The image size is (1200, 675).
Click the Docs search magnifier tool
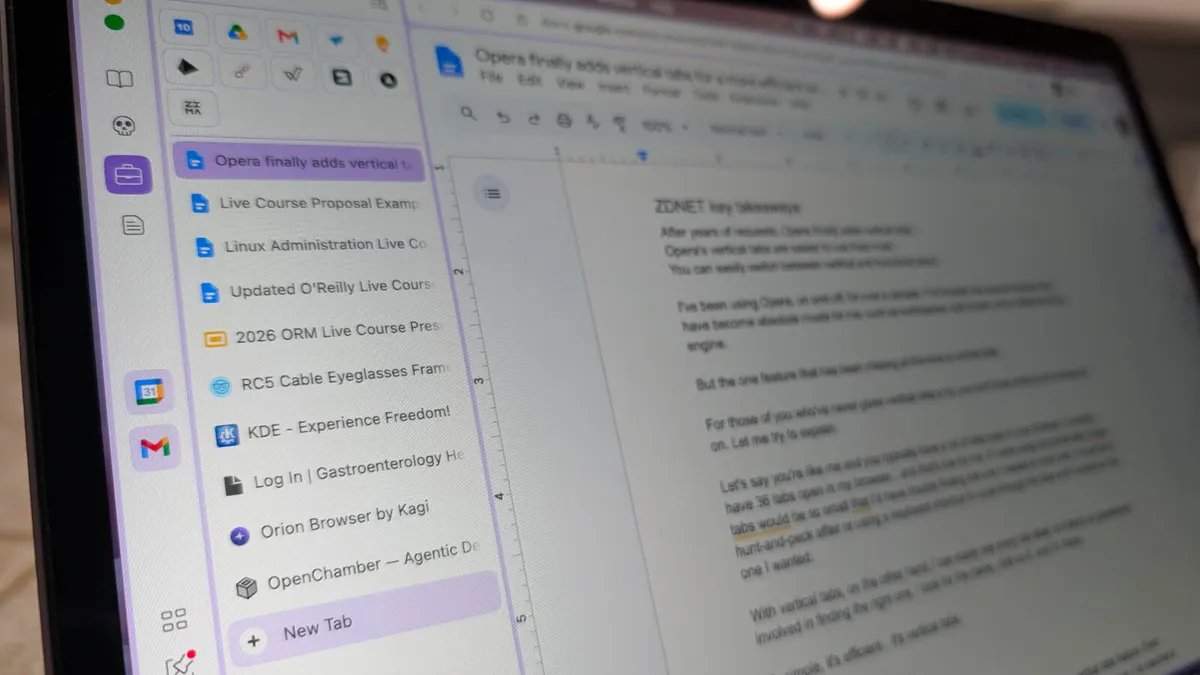coord(467,113)
